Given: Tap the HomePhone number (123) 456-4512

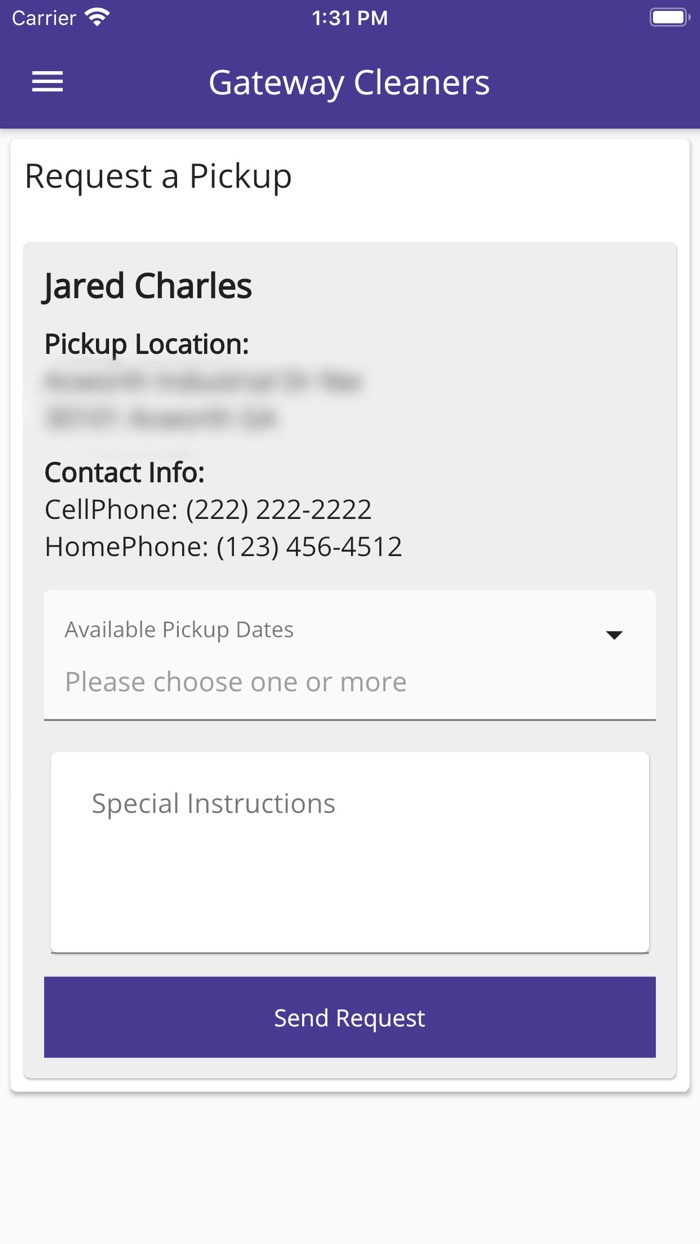Looking at the screenshot, I should [x=222, y=546].
